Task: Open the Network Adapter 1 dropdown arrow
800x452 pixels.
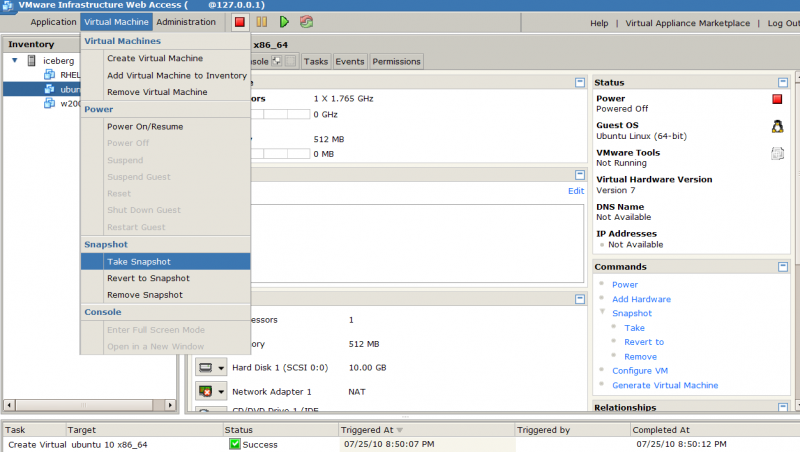Action: click(x=221, y=392)
